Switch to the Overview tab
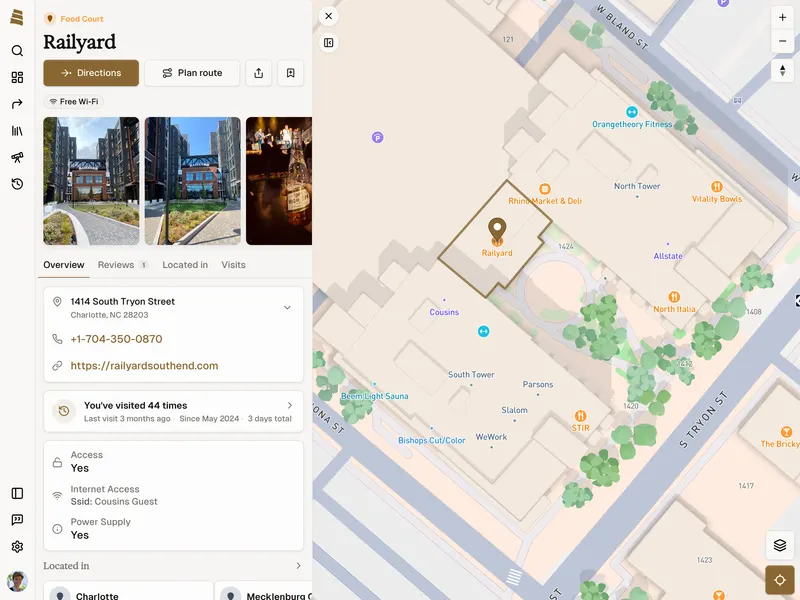 pyautogui.click(x=64, y=265)
